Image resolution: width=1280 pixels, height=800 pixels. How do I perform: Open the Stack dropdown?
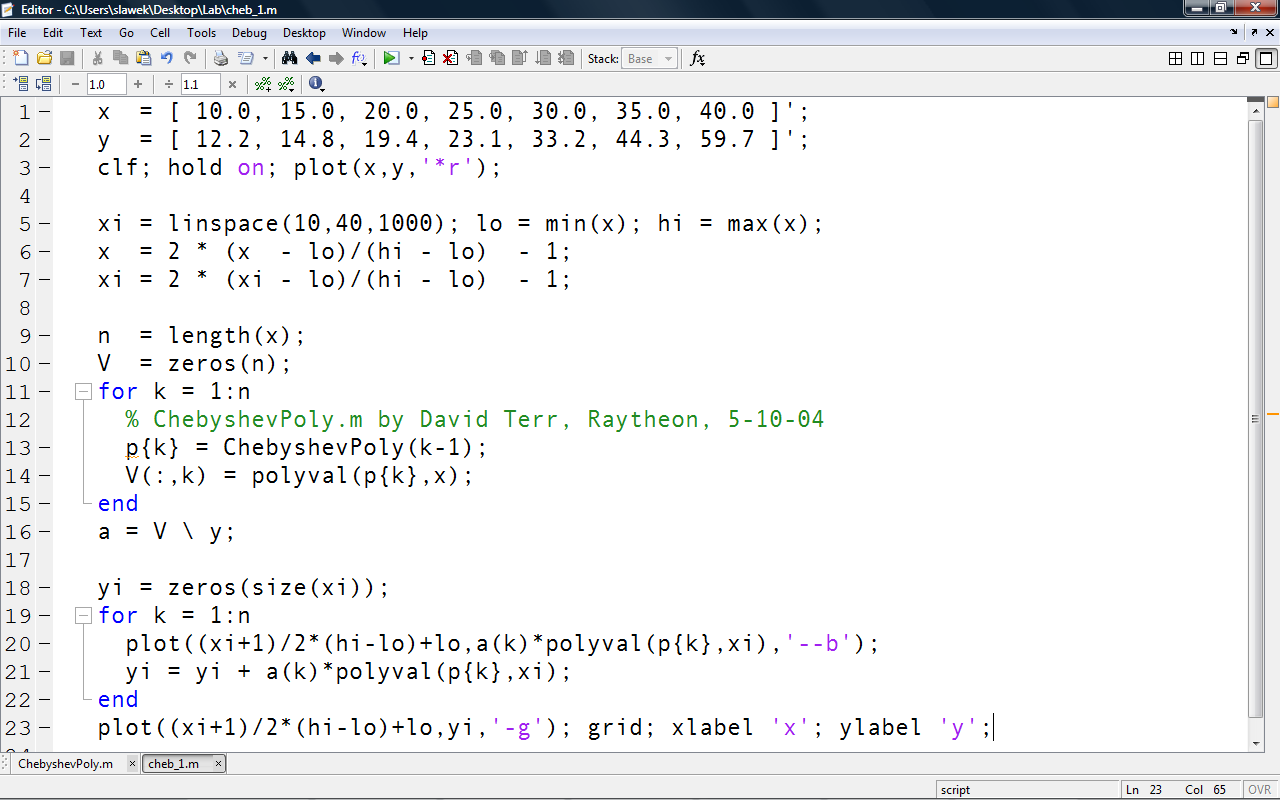tap(649, 59)
